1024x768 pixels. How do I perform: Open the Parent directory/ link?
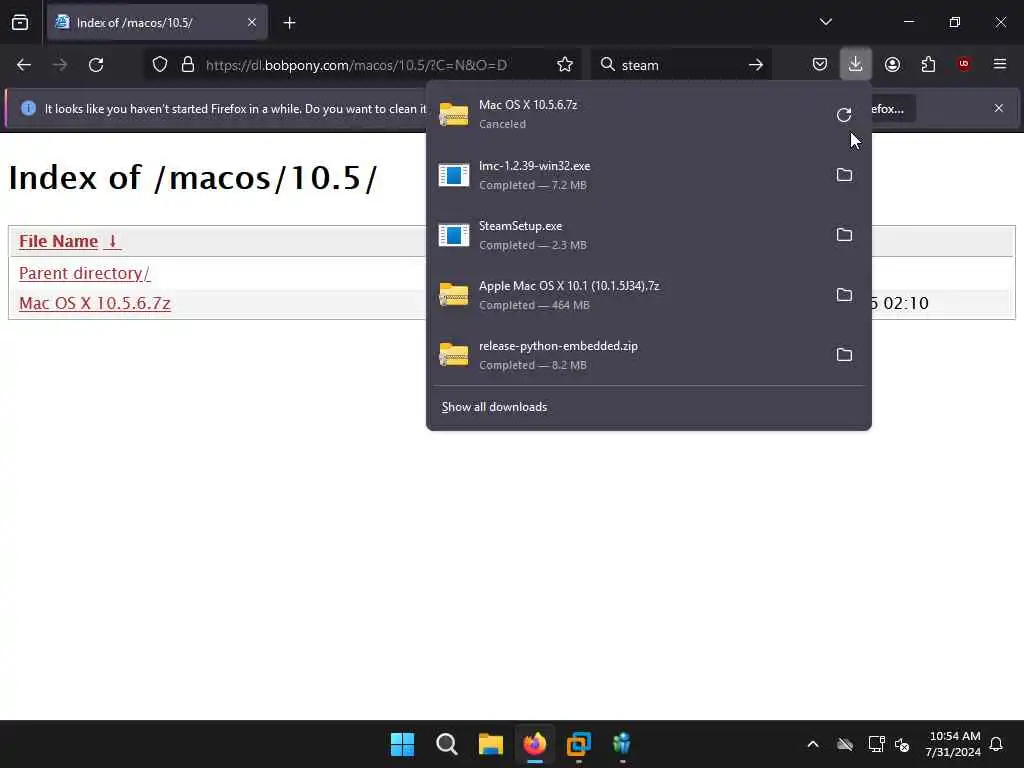(84, 273)
